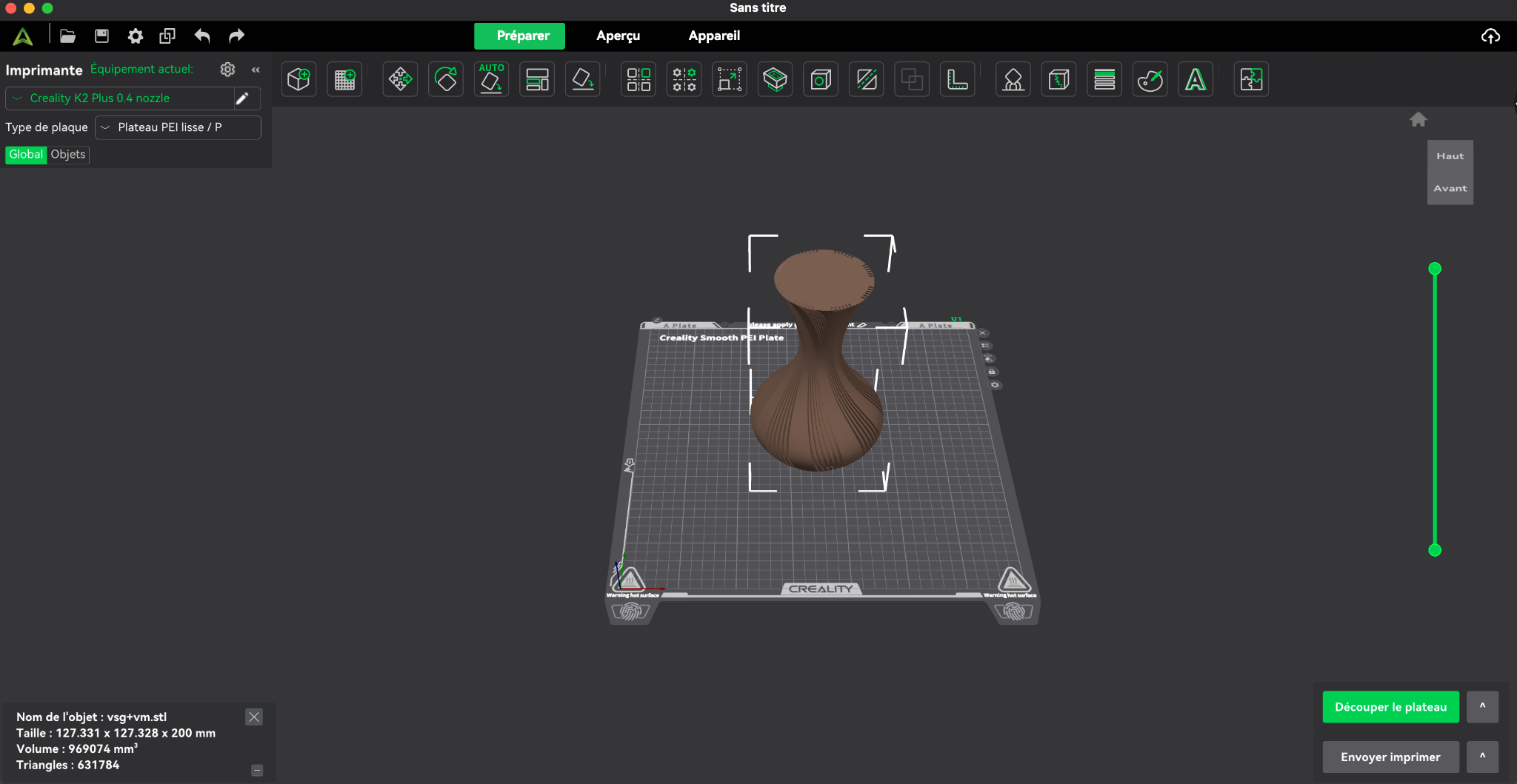Select the Global settings toggle

point(26,154)
